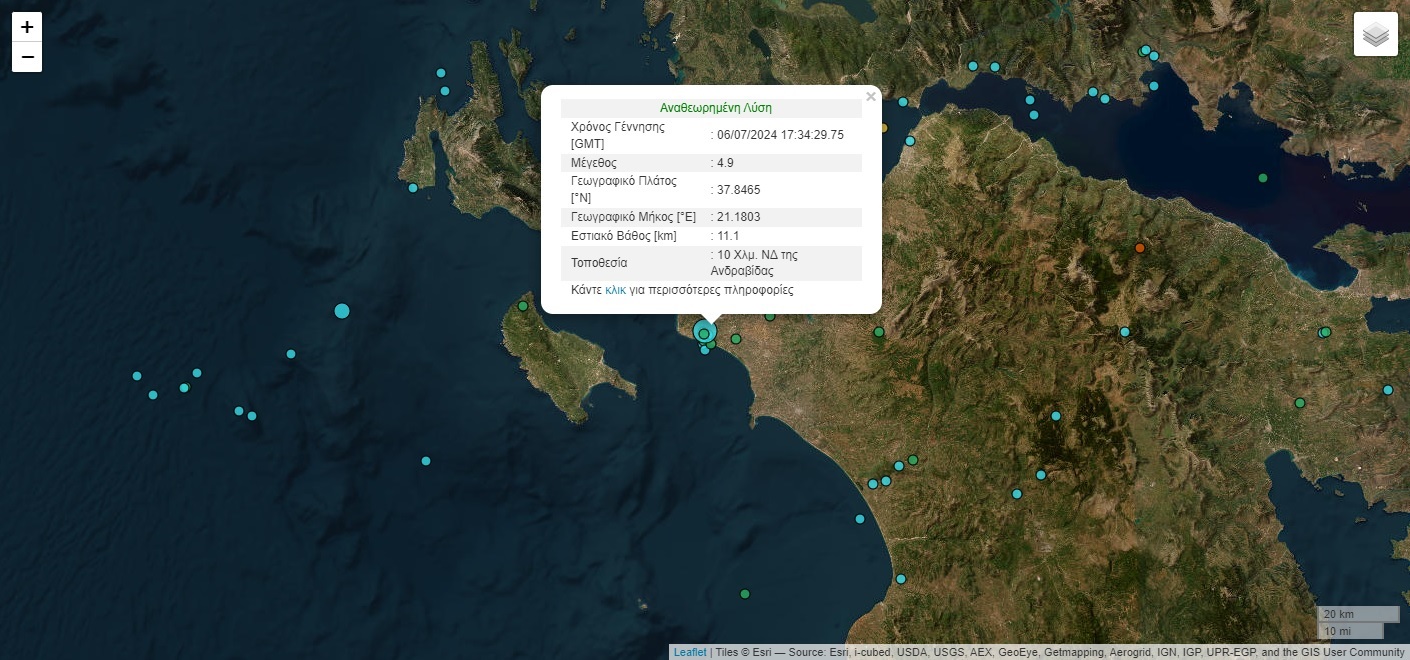Select the lone green marker in the southern sea
This screenshot has height=660, width=1410.
[x=745, y=594]
